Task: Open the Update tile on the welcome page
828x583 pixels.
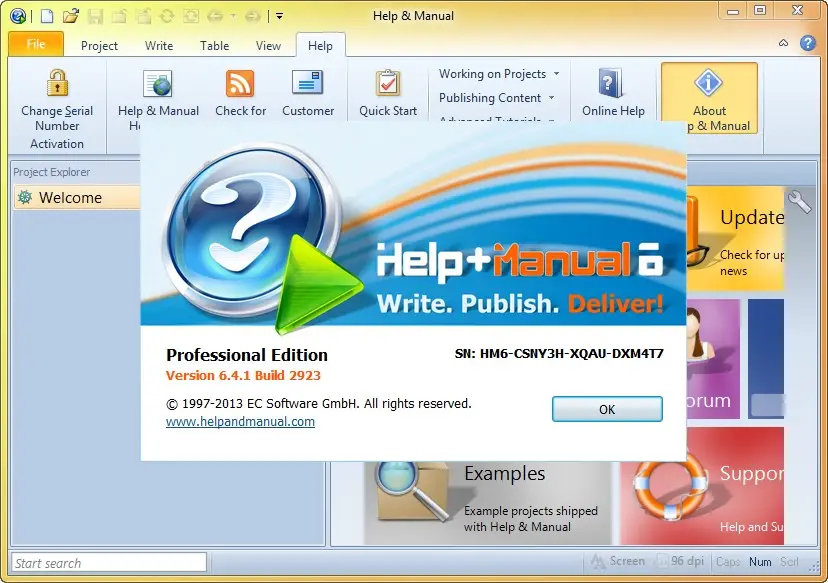Action: click(x=736, y=238)
